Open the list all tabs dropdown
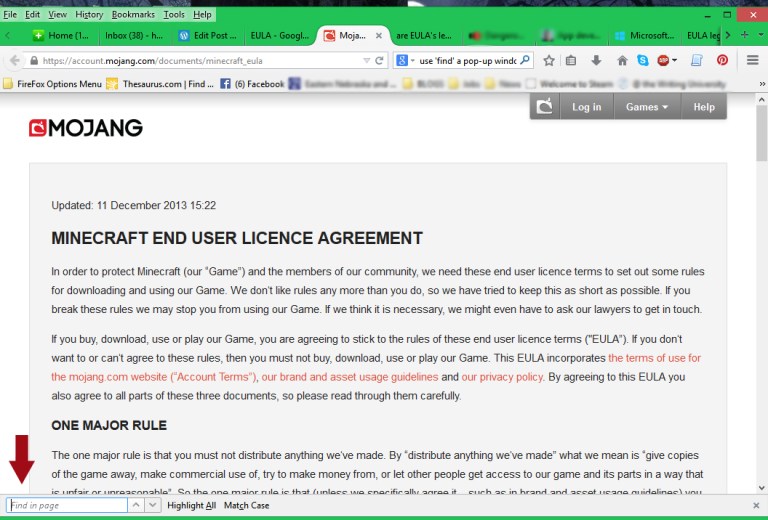This screenshot has width=768, height=520. (761, 35)
